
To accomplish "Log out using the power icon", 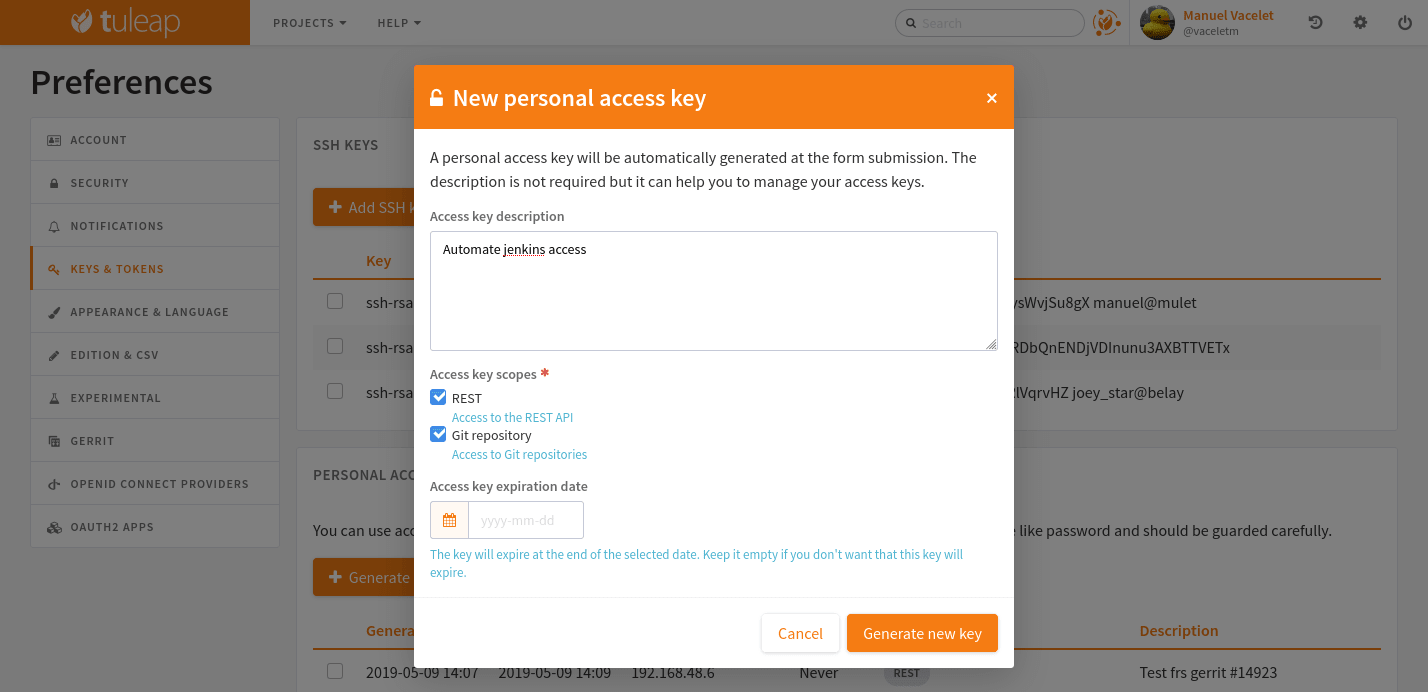I will [x=1404, y=22].
